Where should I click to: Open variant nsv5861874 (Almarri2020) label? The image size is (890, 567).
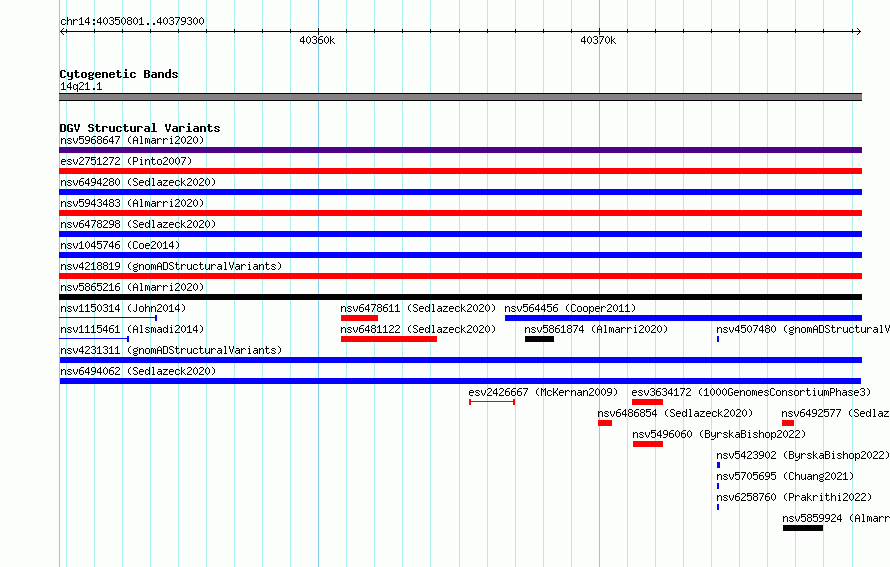click(596, 329)
